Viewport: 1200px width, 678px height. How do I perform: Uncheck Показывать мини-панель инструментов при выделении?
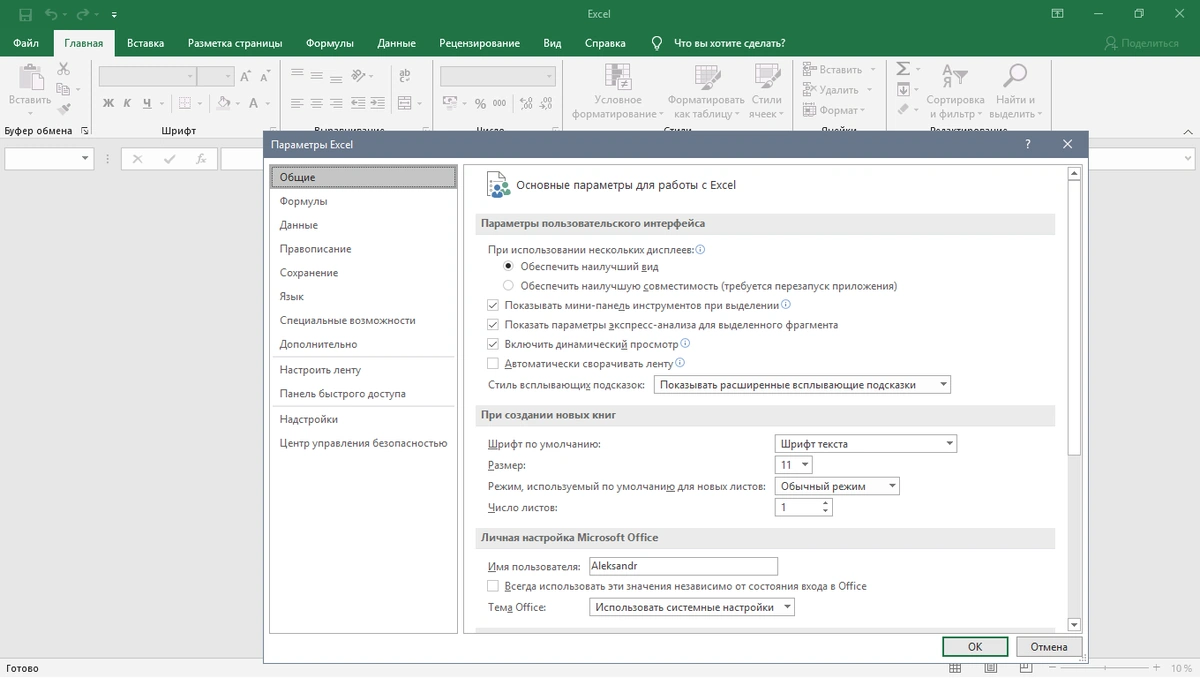(492, 305)
